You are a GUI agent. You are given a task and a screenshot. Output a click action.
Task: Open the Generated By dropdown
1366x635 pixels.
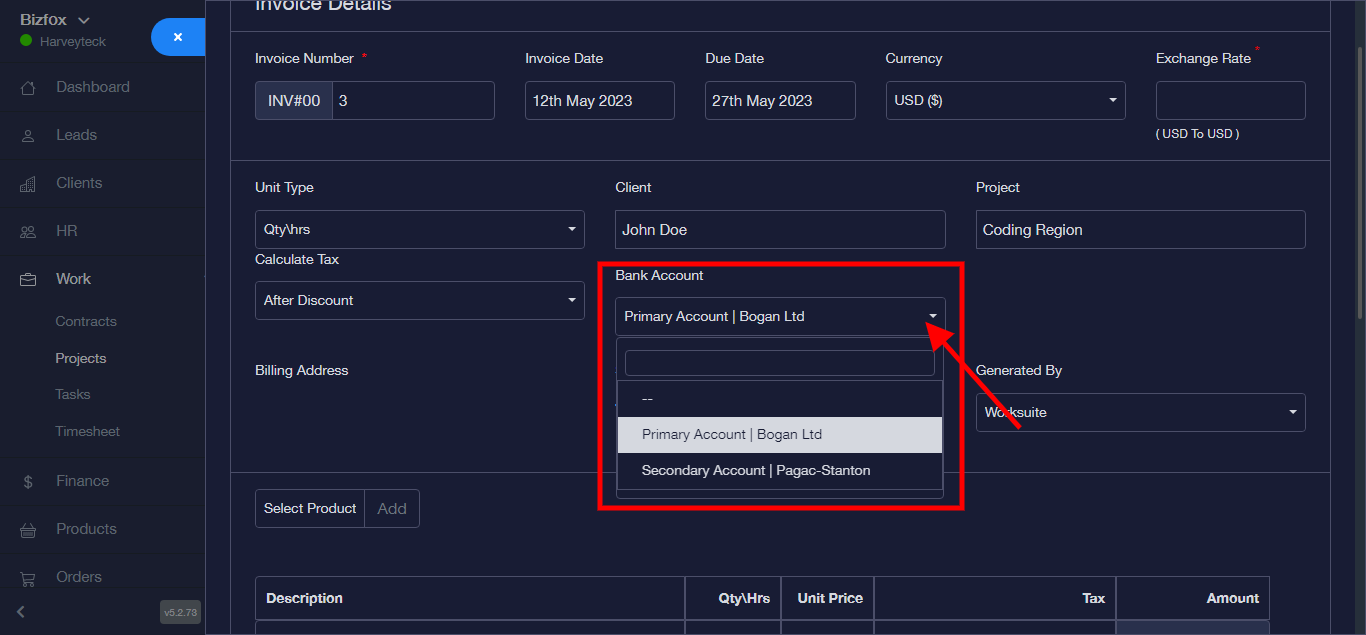click(x=1140, y=412)
